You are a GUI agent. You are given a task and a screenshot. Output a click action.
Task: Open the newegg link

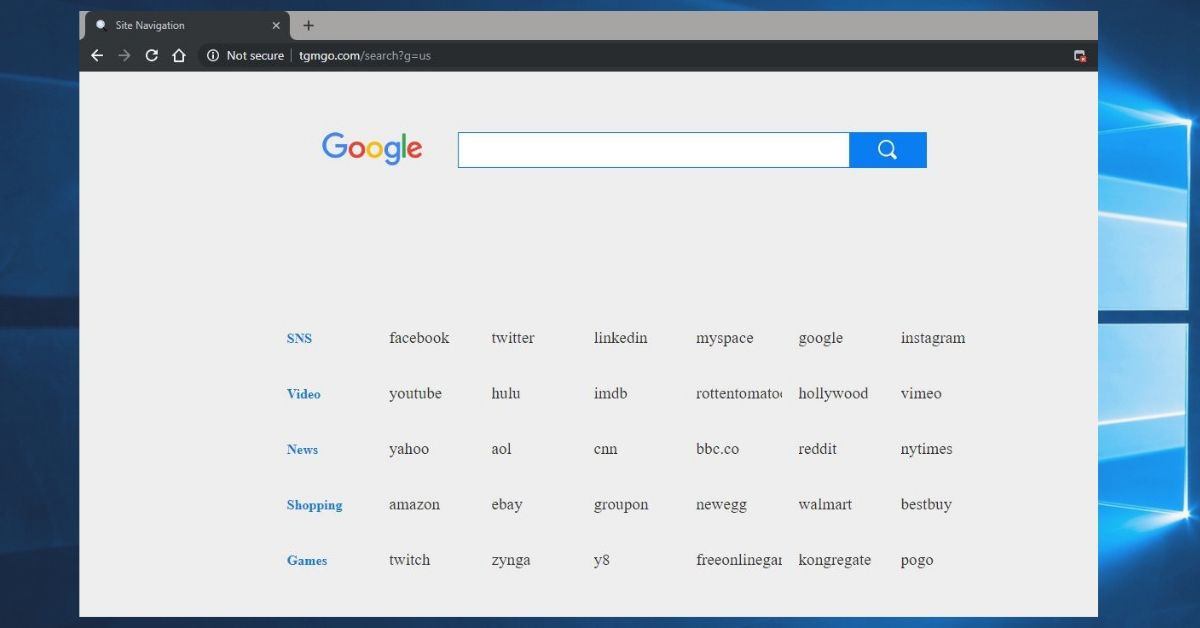[722, 506]
